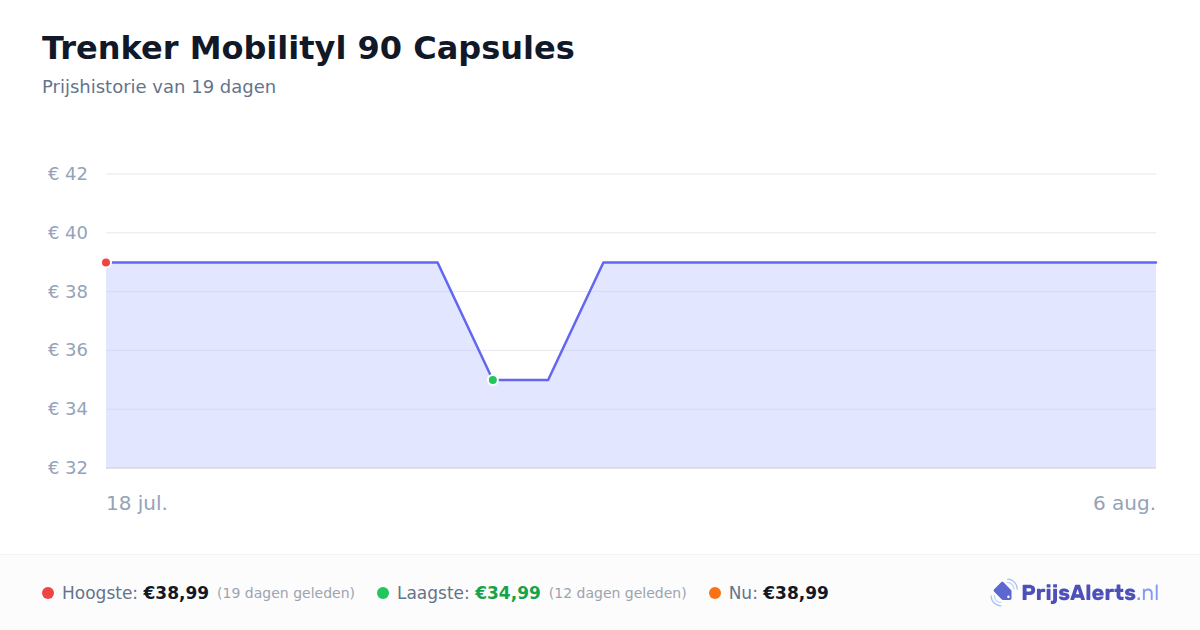Click the € 36 axis label
This screenshot has width=1200, height=630.
coord(68,350)
